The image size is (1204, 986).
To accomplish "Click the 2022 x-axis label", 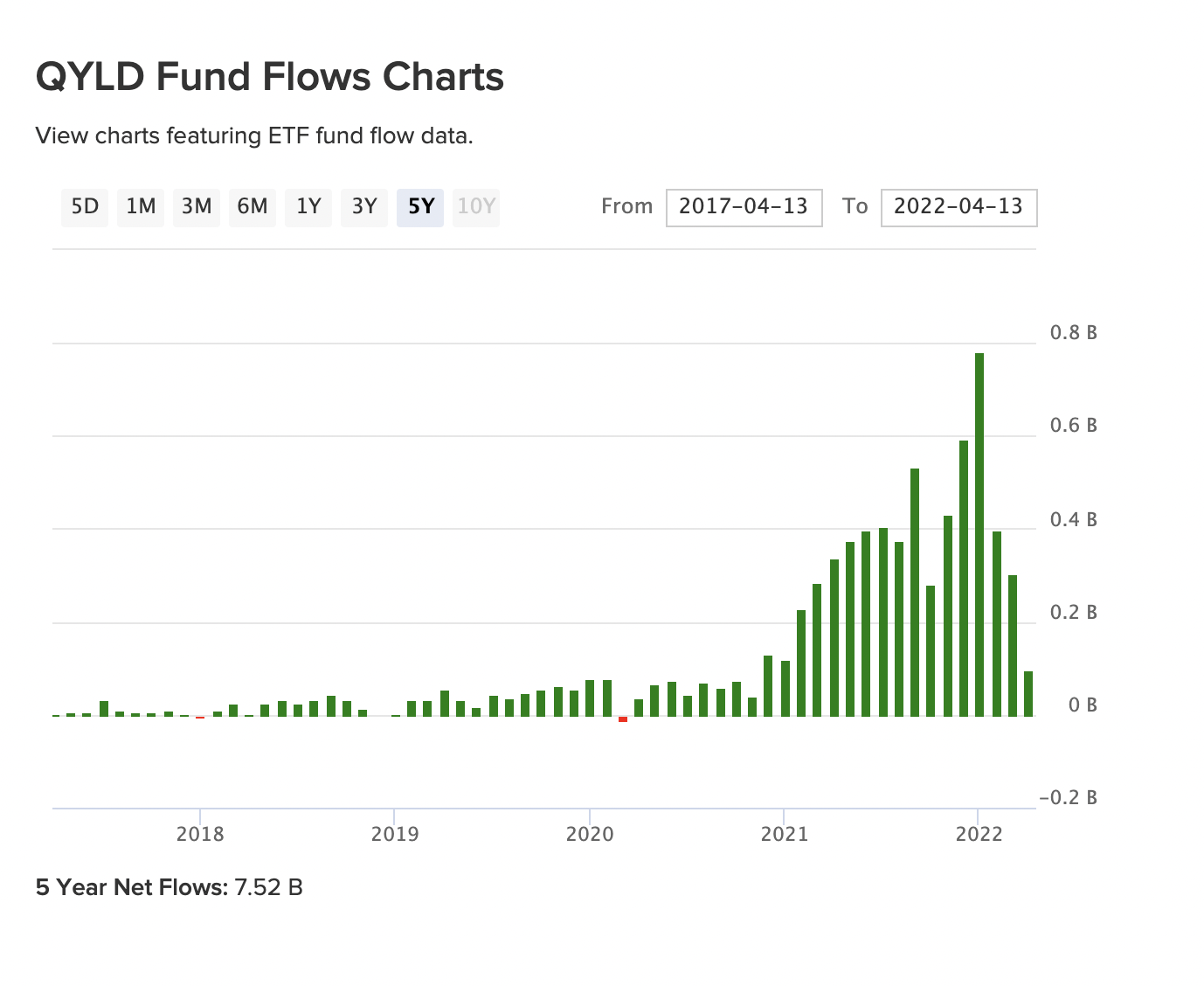I will [x=979, y=834].
